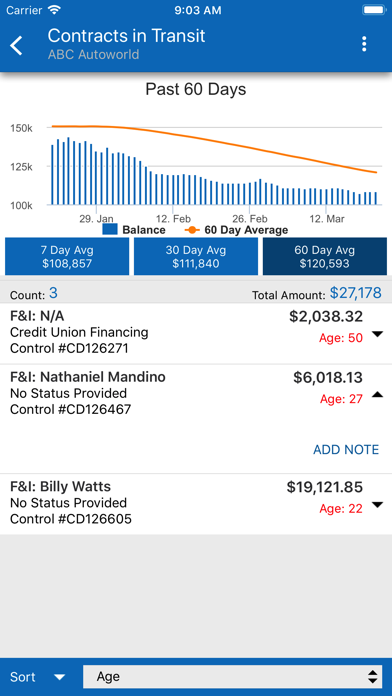Open the Age sort field dropdown

click(233, 677)
